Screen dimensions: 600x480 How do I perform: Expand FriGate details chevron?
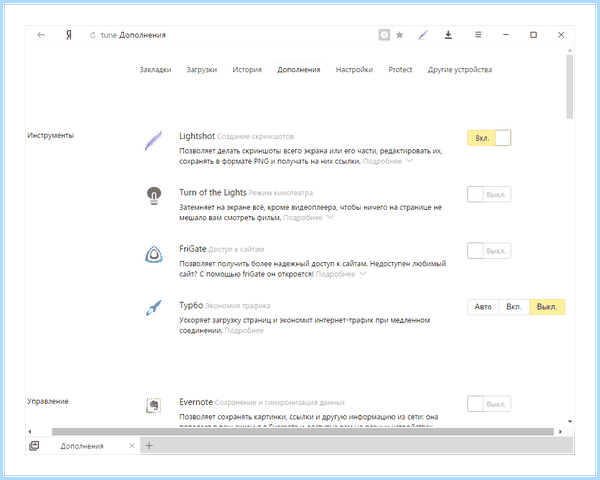(x=363, y=274)
